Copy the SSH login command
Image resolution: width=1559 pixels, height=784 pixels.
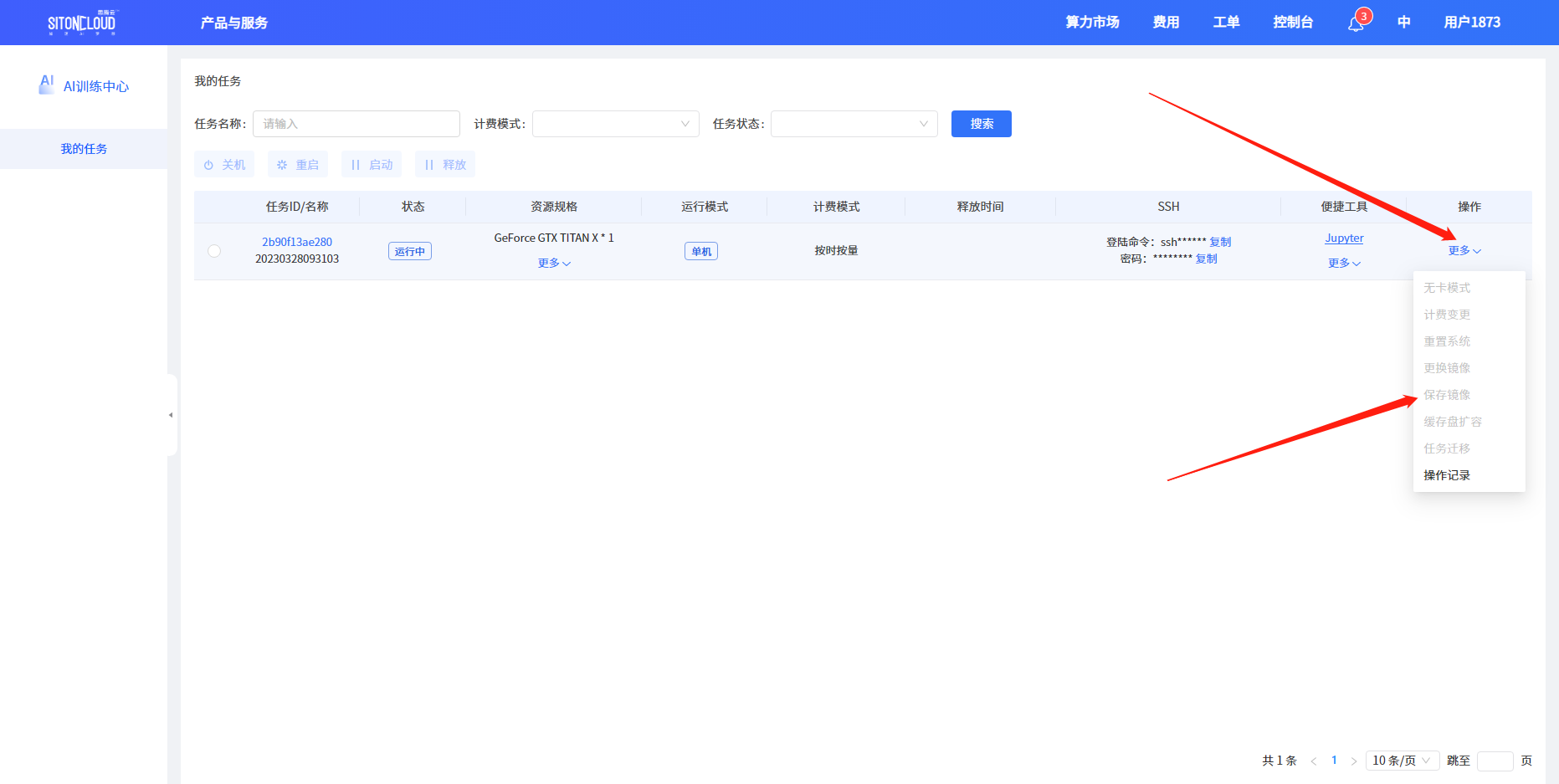coord(1220,242)
